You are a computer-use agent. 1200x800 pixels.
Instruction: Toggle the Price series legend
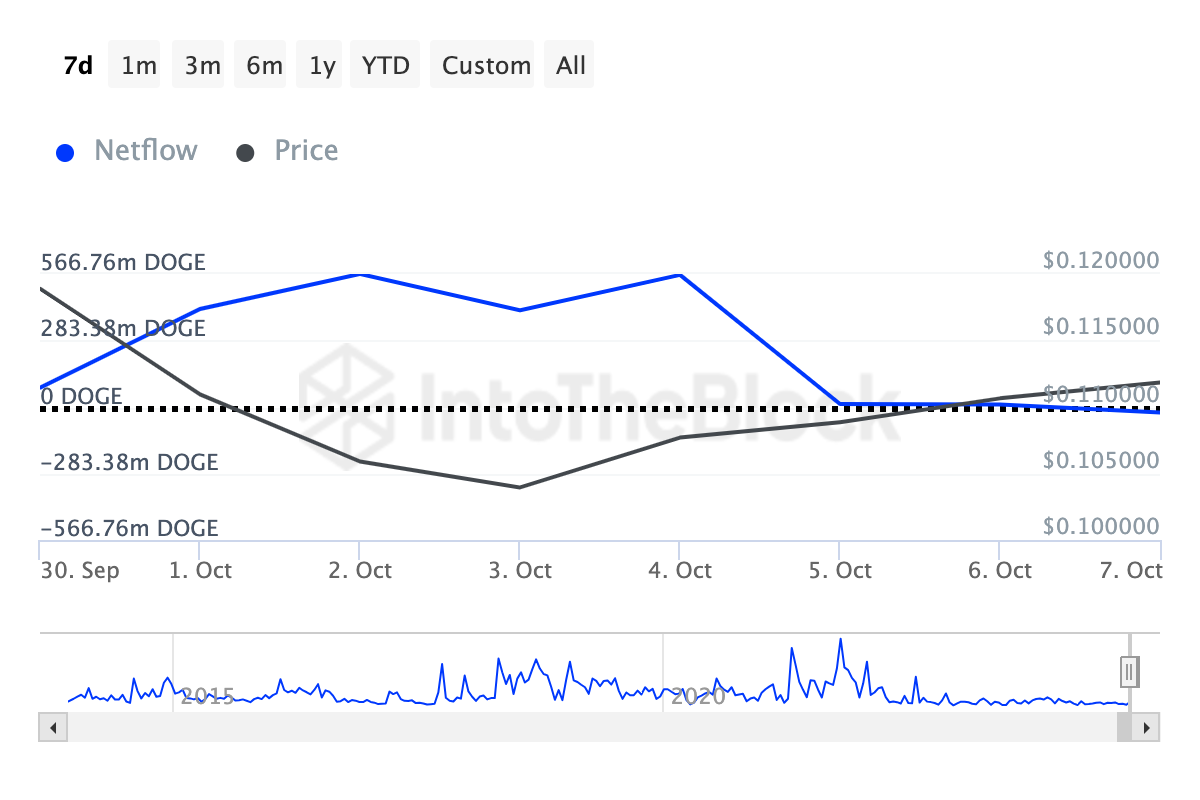coord(306,151)
